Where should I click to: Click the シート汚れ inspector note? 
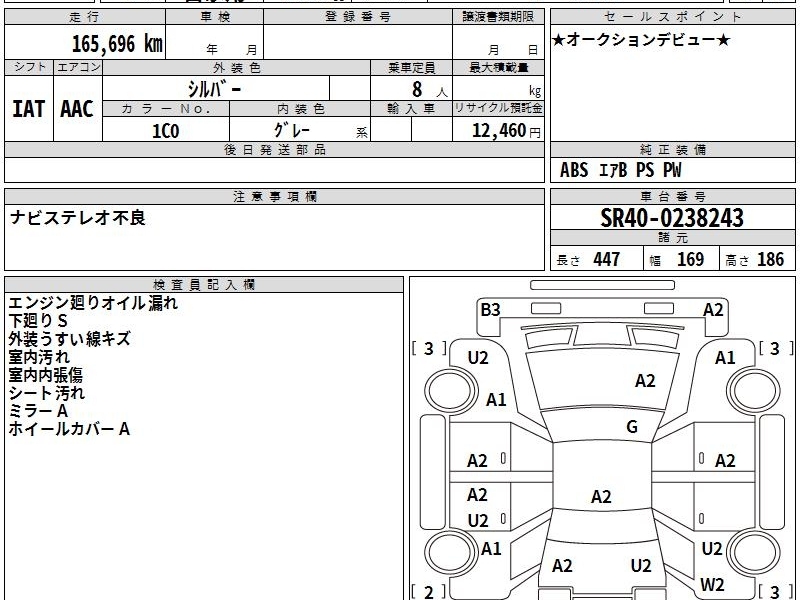(x=46, y=393)
